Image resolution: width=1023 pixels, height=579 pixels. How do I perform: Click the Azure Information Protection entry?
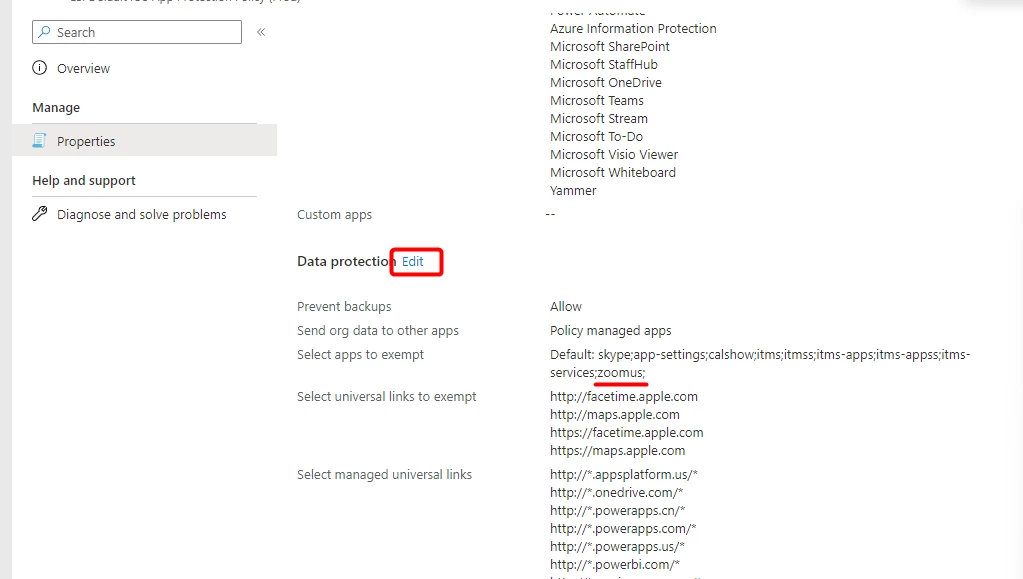[x=633, y=29]
